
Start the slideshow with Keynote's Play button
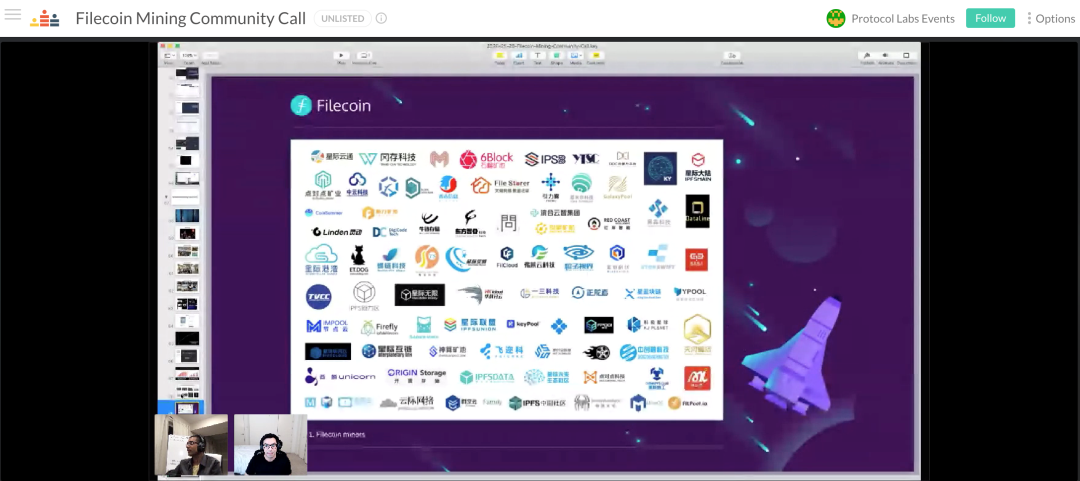341,57
